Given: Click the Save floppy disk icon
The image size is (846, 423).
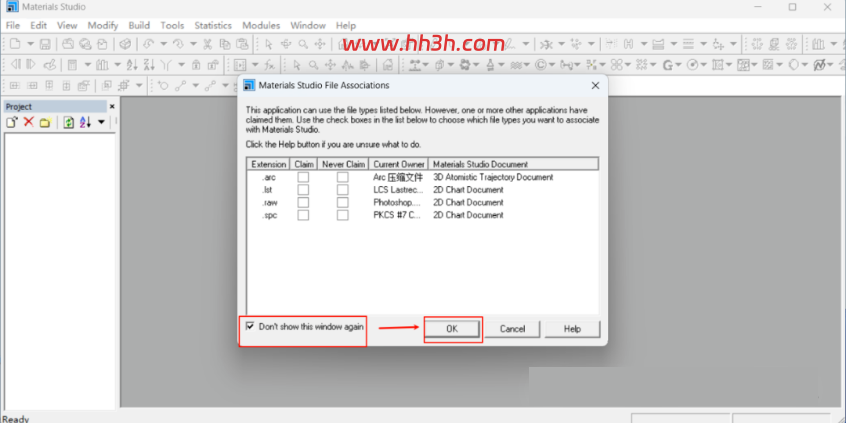Looking at the screenshot, I should coord(45,44).
